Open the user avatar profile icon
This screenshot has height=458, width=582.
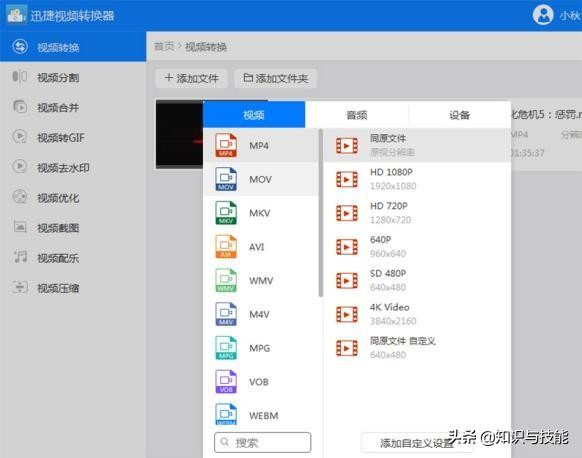543,15
